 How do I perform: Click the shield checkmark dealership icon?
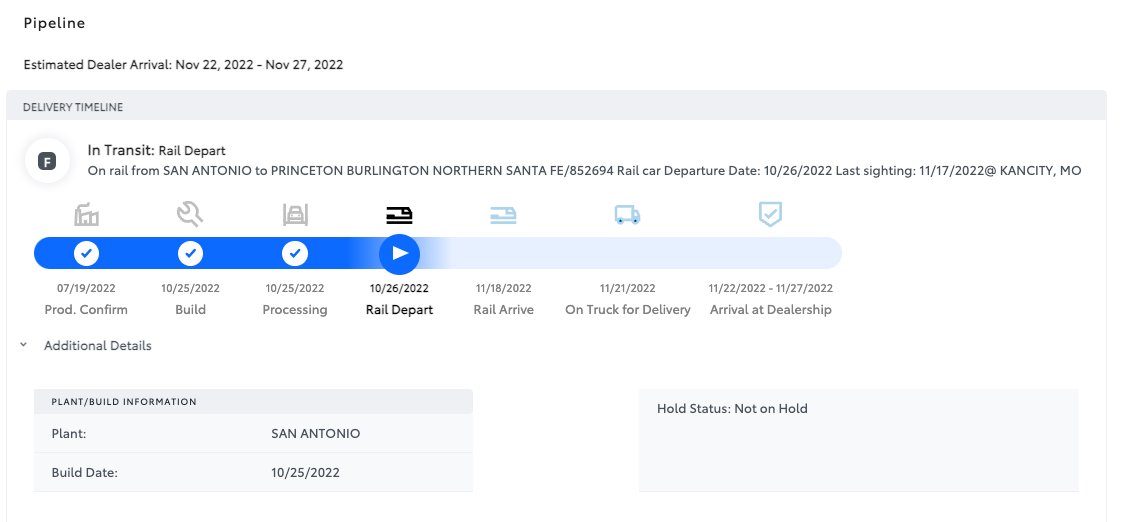click(x=770, y=214)
